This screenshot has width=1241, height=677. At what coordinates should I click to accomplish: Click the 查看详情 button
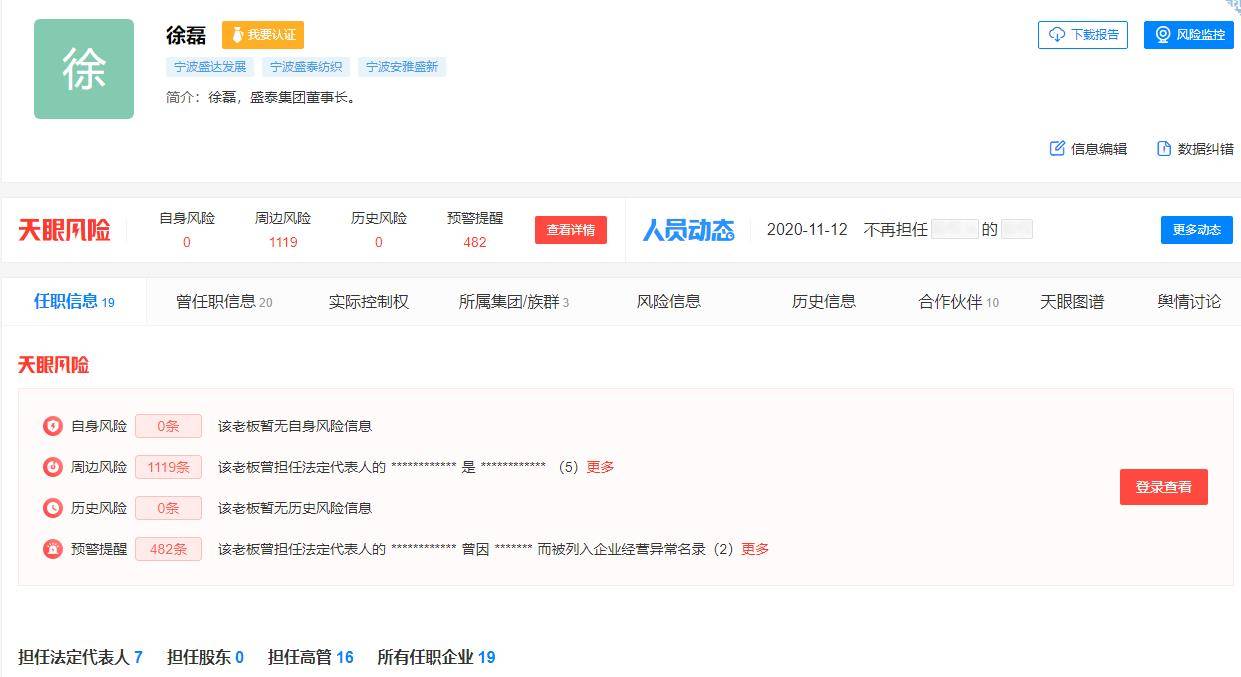(x=570, y=229)
